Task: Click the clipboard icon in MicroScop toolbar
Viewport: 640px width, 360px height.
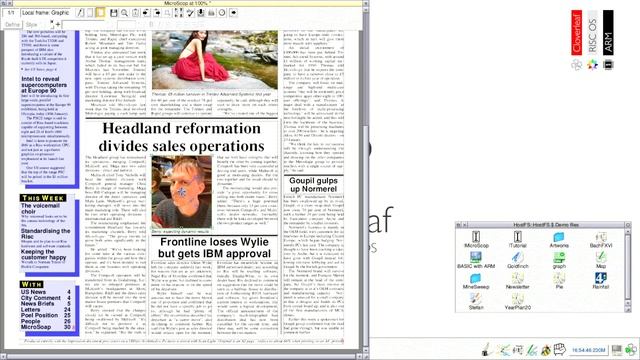Action: [135, 13]
